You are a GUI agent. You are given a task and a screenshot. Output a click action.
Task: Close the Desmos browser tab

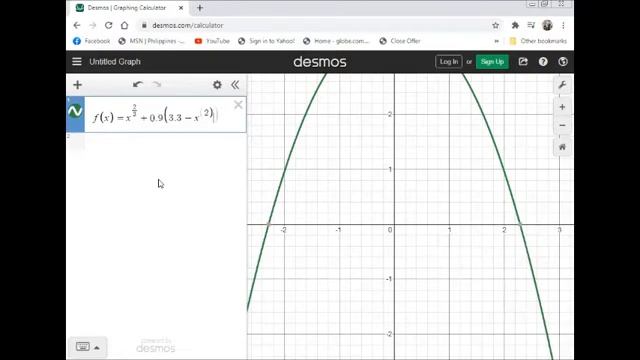(181, 8)
